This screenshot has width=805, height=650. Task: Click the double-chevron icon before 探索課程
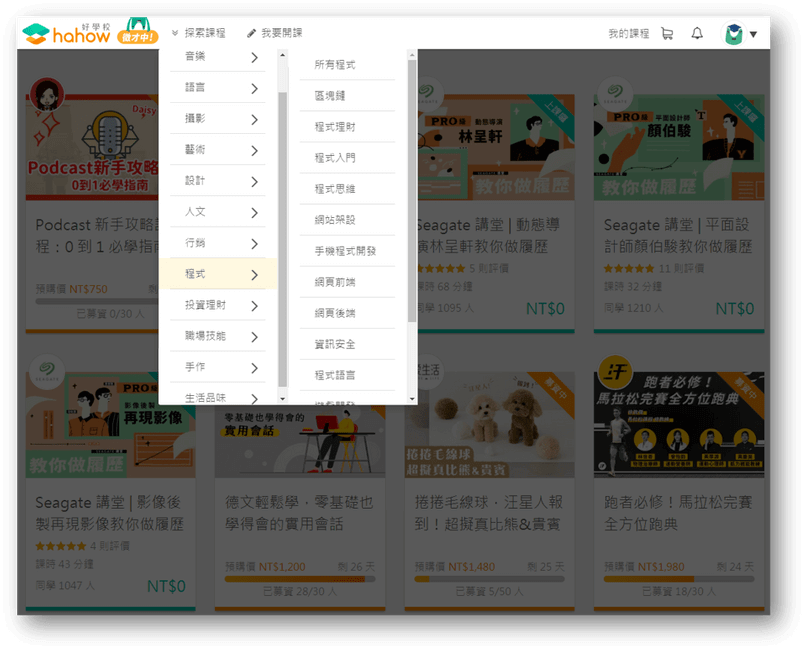pyautogui.click(x=176, y=33)
